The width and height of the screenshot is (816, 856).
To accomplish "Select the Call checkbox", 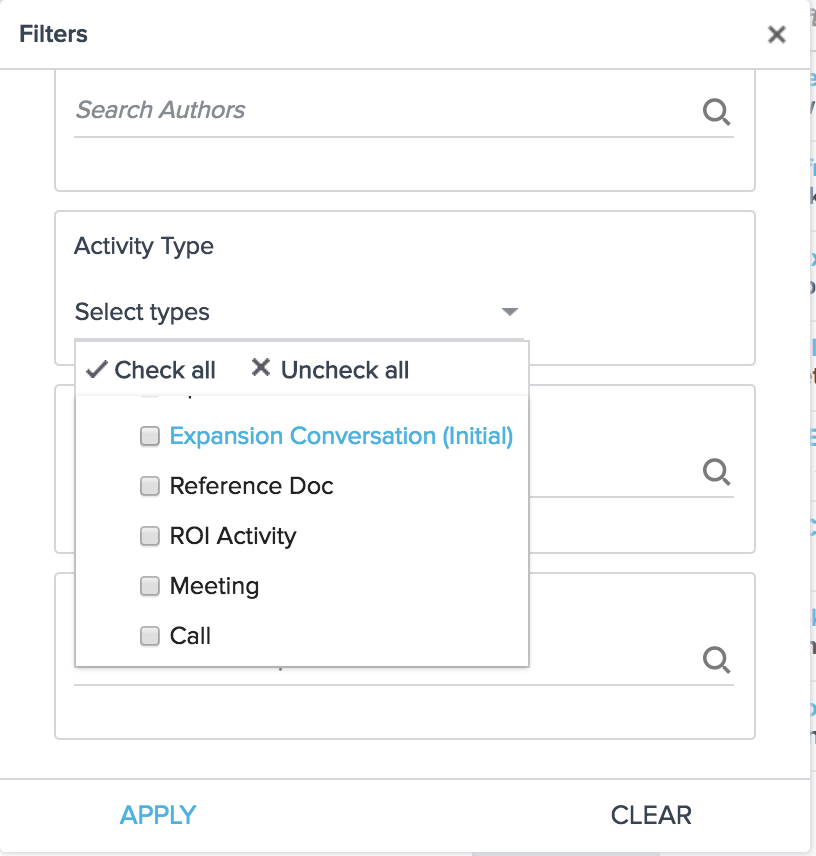I will 150,636.
